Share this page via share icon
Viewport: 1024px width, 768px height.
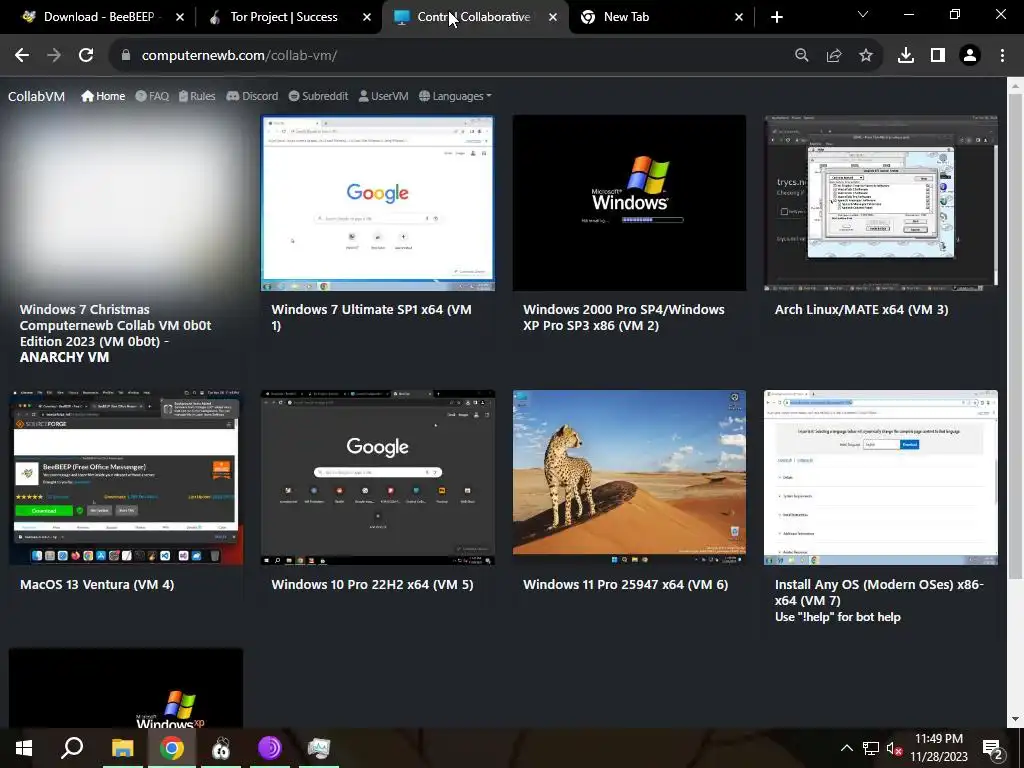pyautogui.click(x=834, y=56)
